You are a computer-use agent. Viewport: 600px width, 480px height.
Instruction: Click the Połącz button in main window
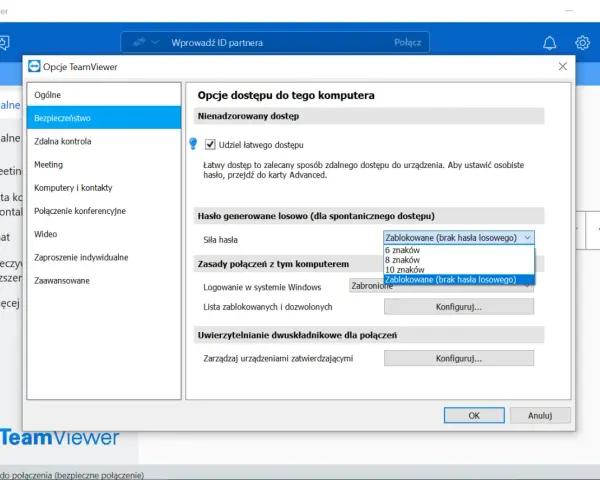[x=408, y=42]
